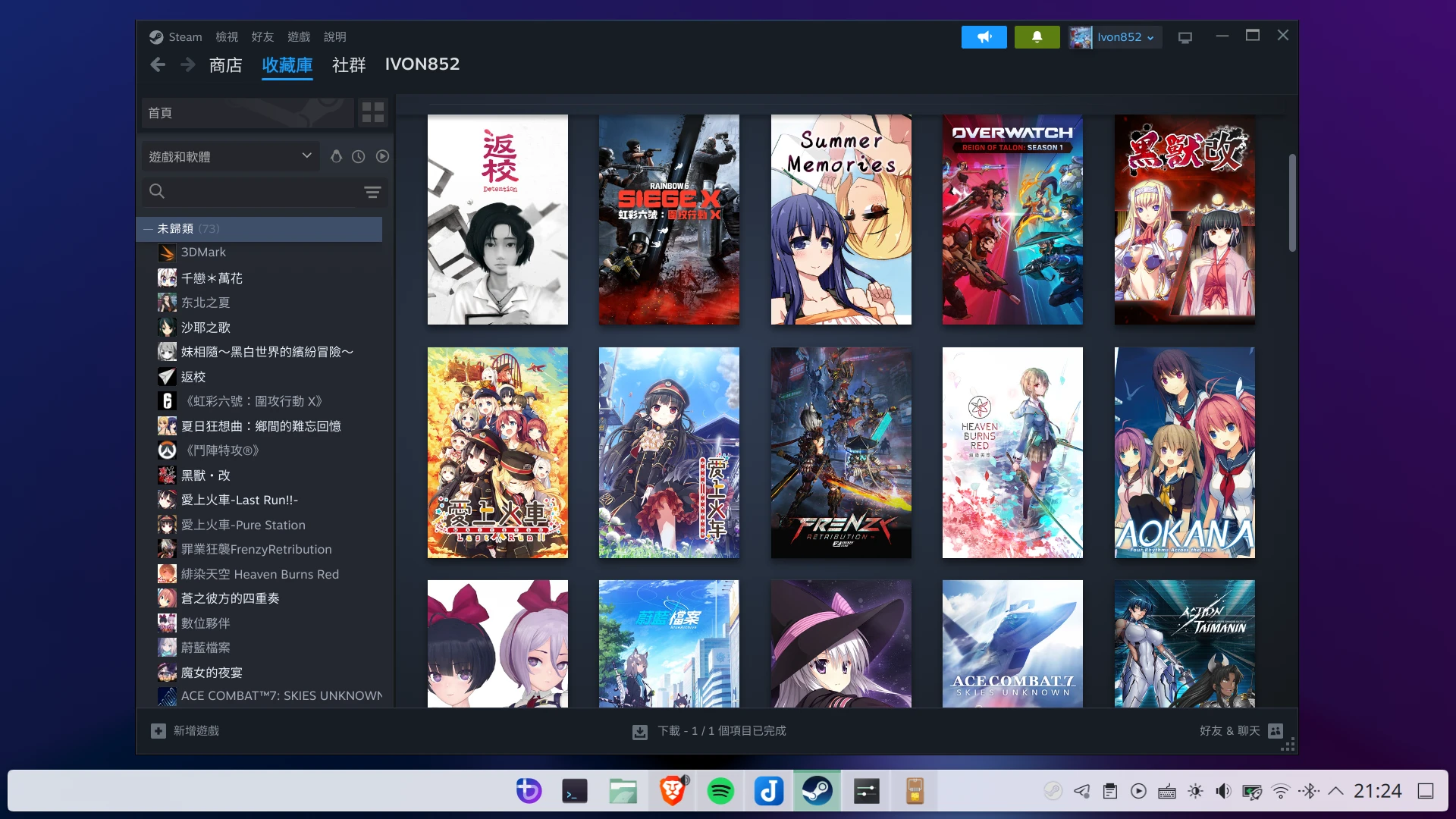This screenshot has width=1456, height=819.
Task: Open the Friends & Chat icon
Action: (x=1276, y=731)
